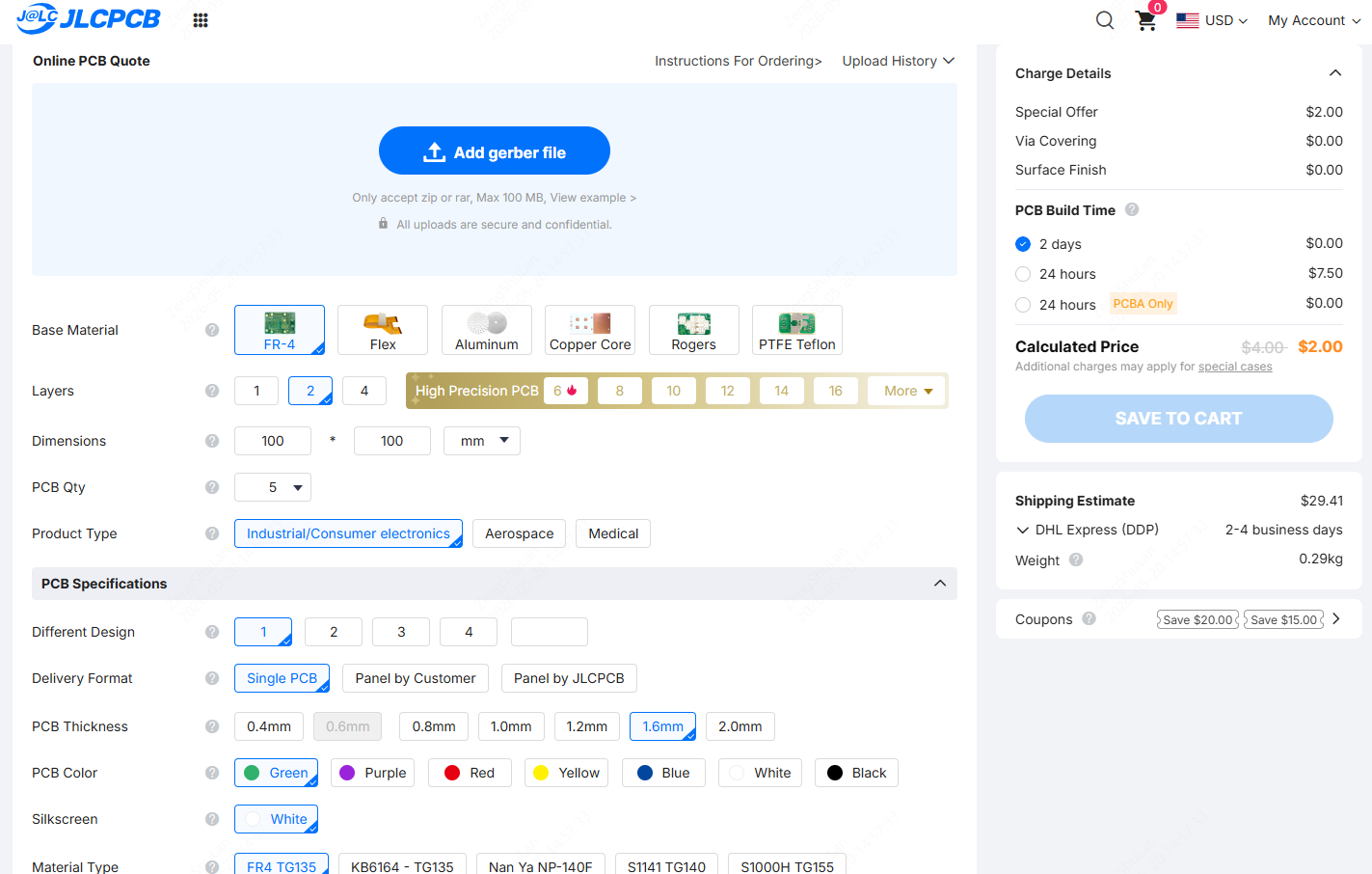Image resolution: width=1372 pixels, height=874 pixels.
Task: Open the PCB Qty dropdown
Action: [x=273, y=487]
